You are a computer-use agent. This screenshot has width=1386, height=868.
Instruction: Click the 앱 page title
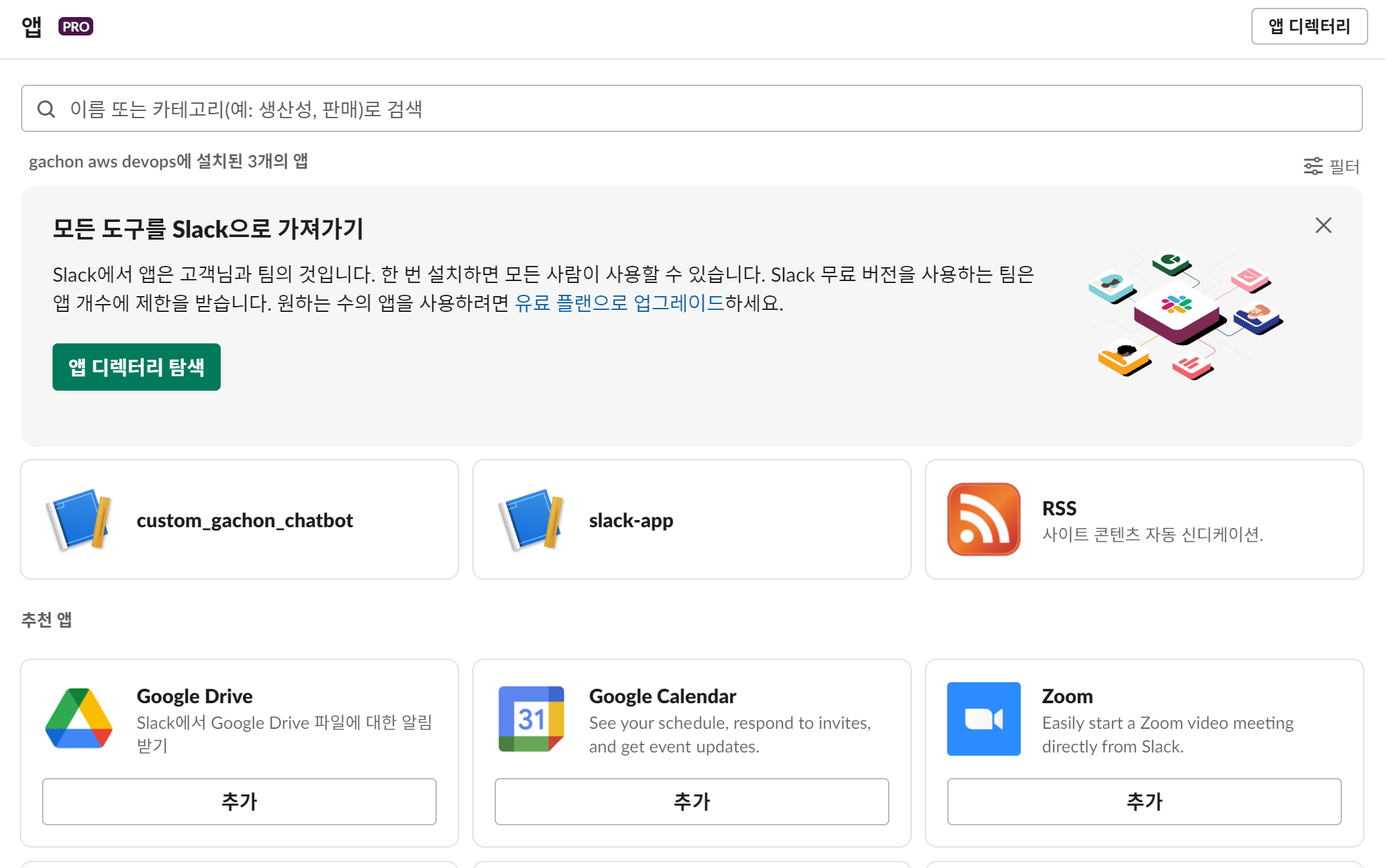tap(32, 26)
